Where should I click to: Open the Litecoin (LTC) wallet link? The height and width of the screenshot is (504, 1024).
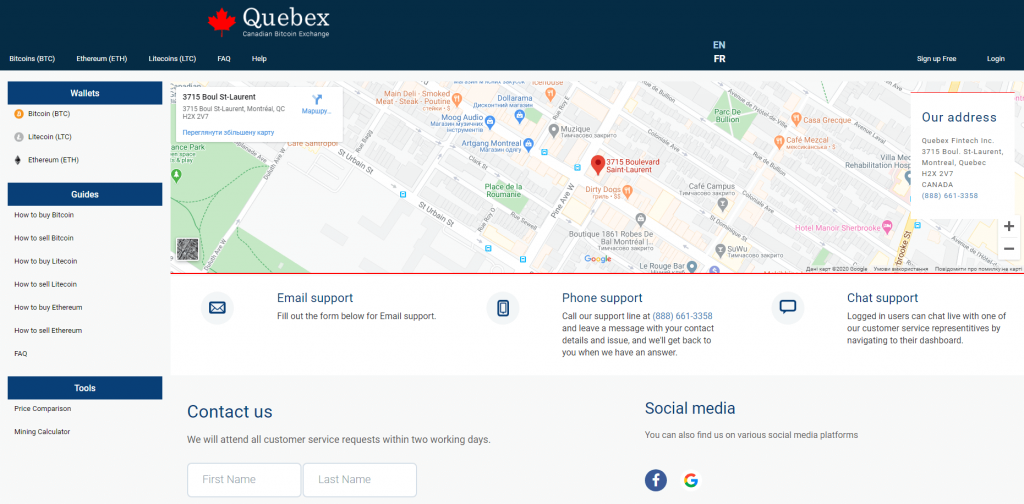click(x=50, y=137)
